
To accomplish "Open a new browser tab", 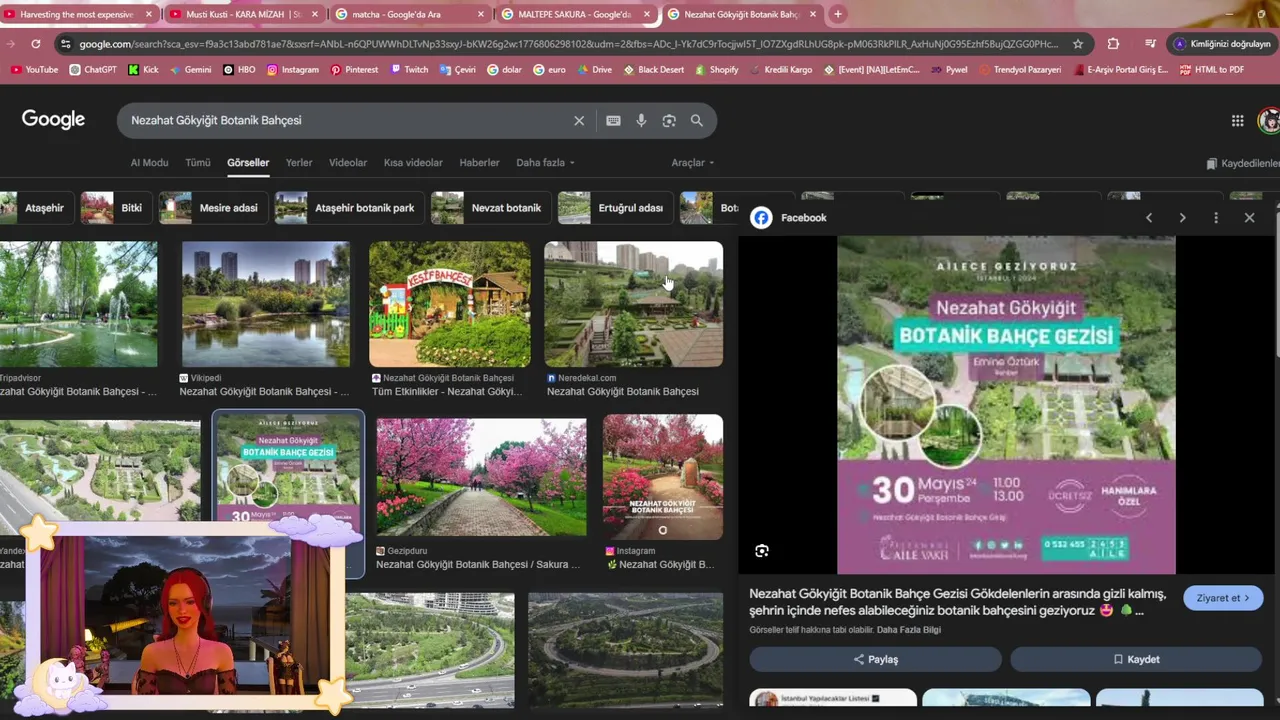I will point(838,14).
